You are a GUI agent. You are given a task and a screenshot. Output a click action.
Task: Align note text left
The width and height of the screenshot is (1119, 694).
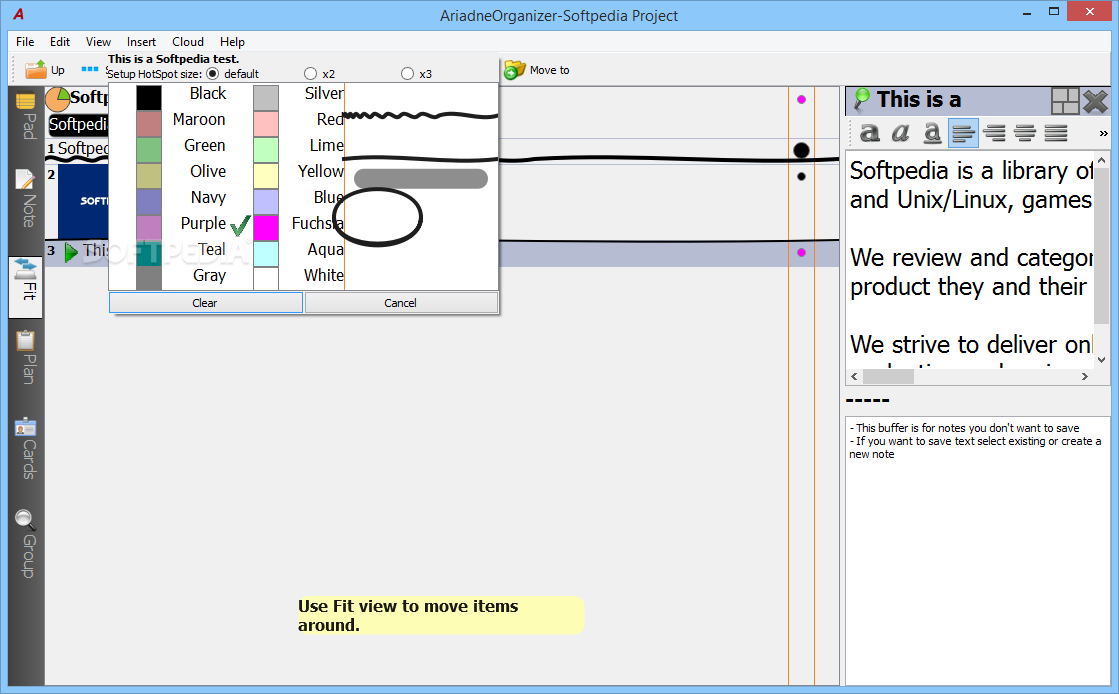(x=963, y=133)
